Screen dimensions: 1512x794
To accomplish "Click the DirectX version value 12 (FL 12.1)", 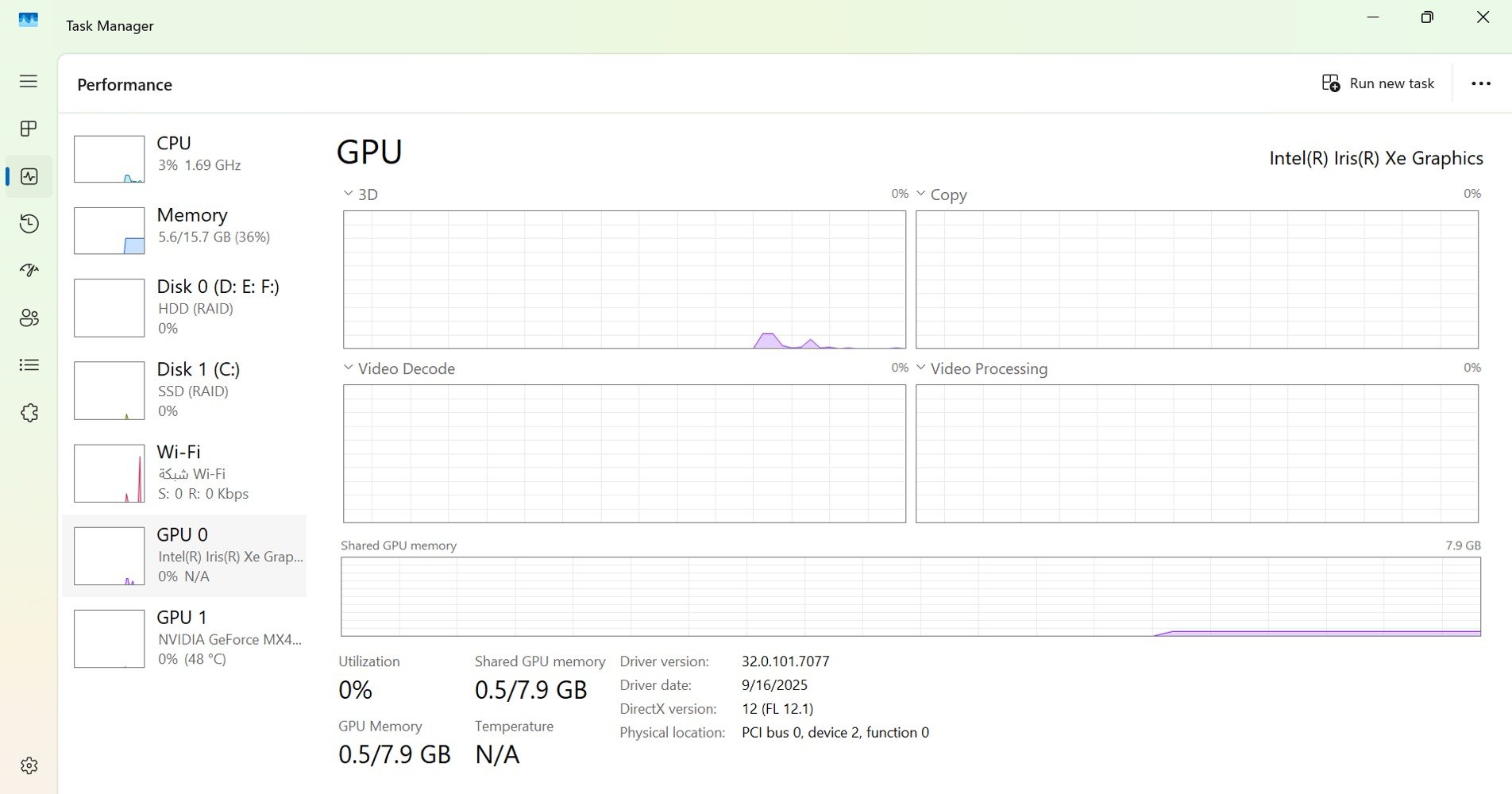I will pos(777,709).
